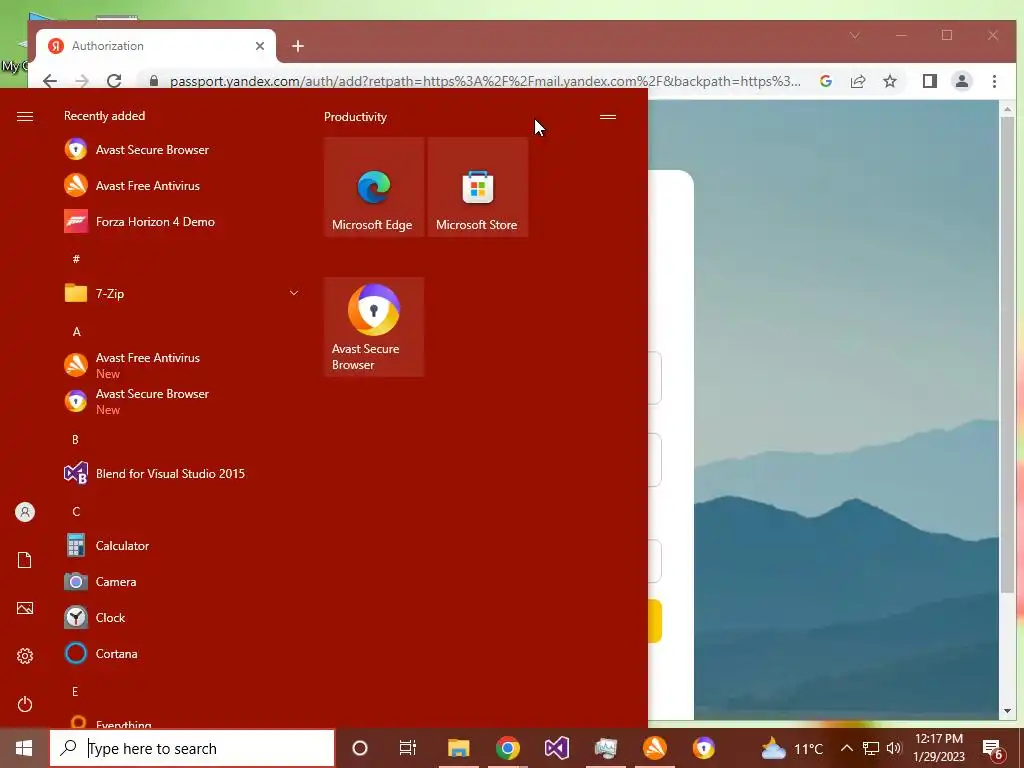Open Avast Secure Browser taskbar icon
Image resolution: width=1024 pixels, height=768 pixels.
click(x=704, y=748)
